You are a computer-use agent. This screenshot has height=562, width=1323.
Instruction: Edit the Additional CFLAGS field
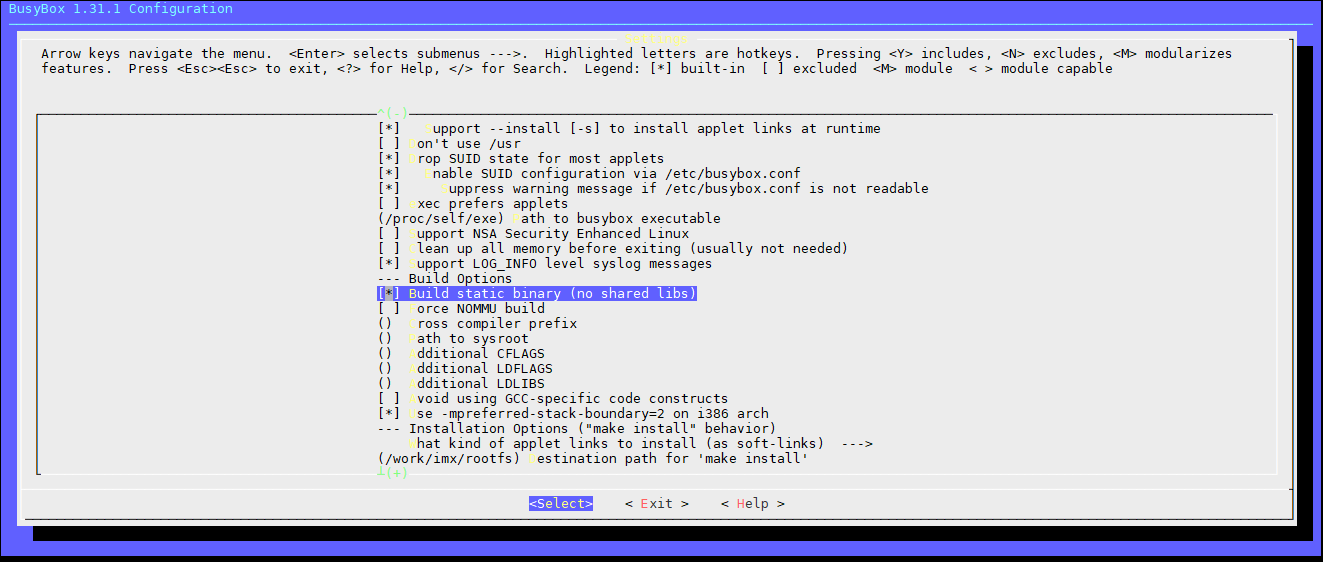coord(461,354)
